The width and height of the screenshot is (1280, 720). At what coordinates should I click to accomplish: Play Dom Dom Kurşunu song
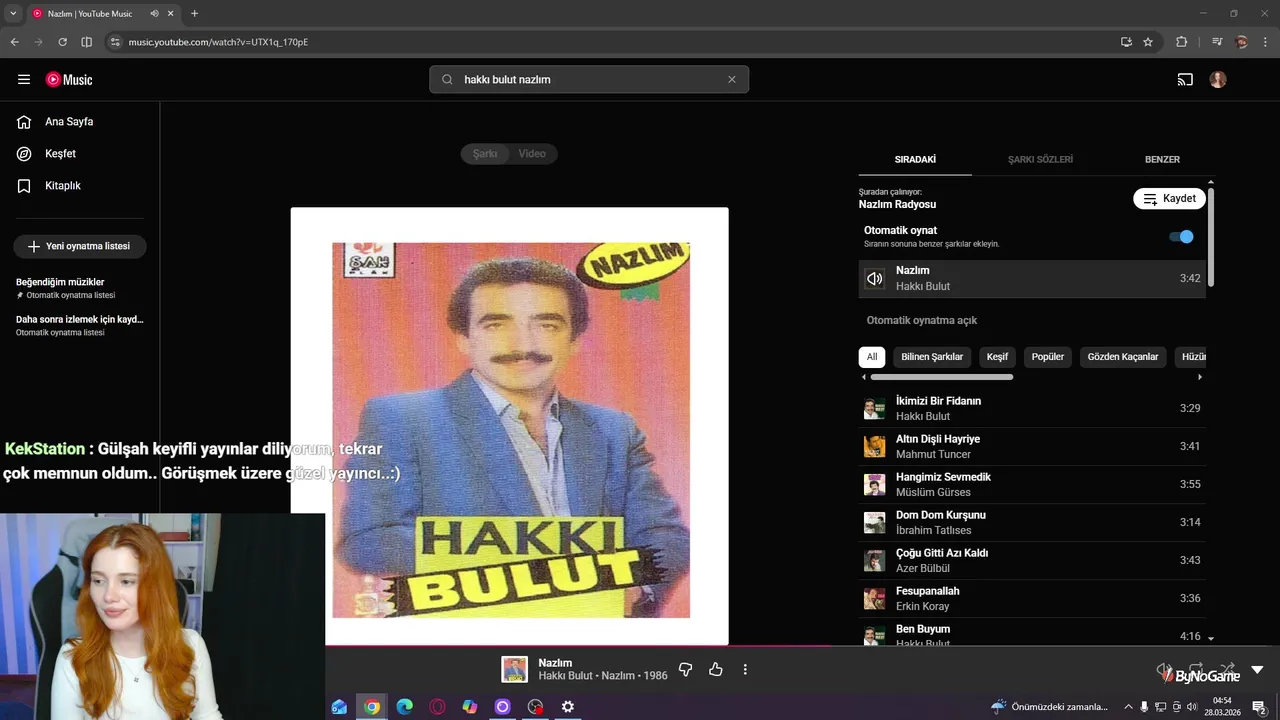(x=1032, y=523)
